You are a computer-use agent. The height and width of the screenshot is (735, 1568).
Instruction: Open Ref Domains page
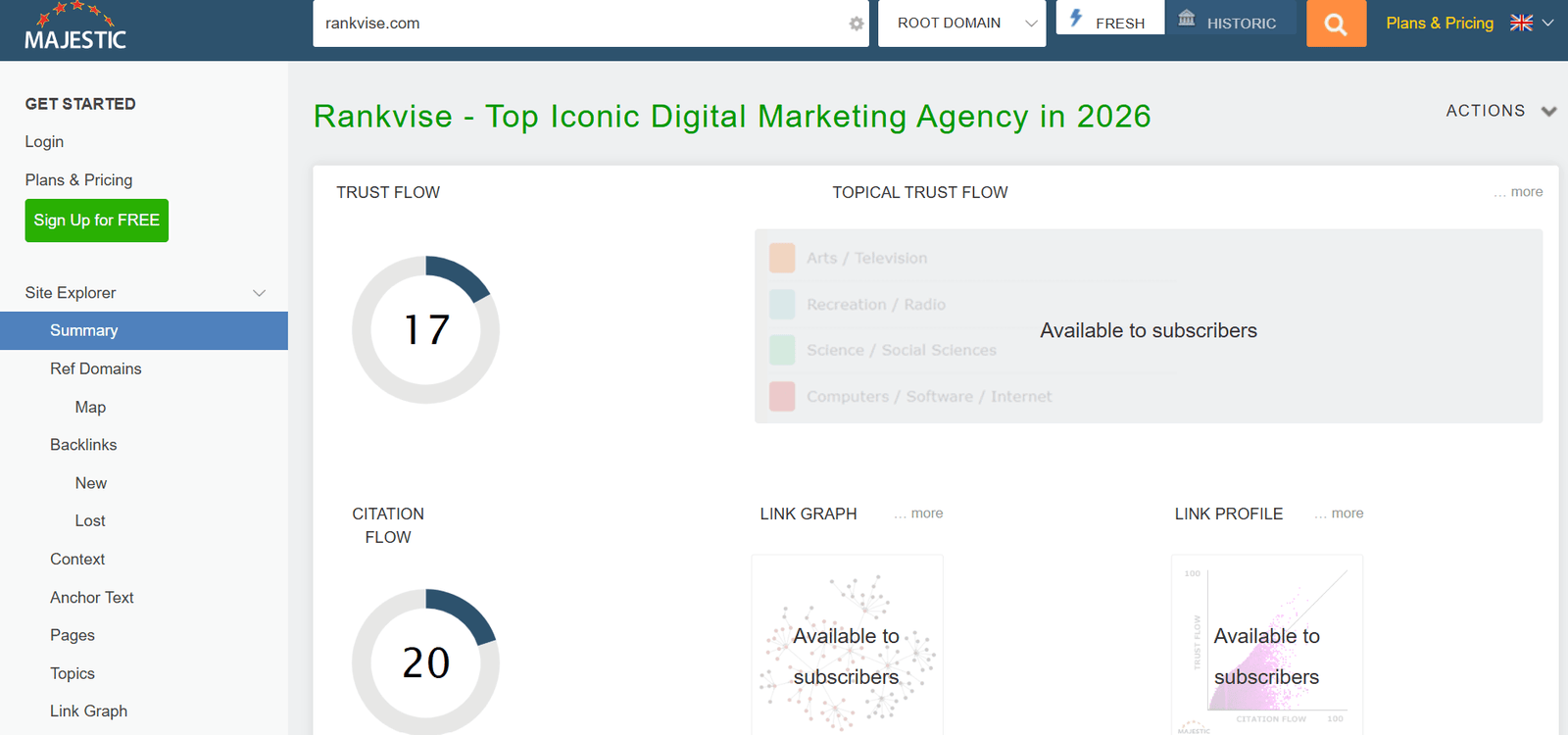tap(96, 368)
